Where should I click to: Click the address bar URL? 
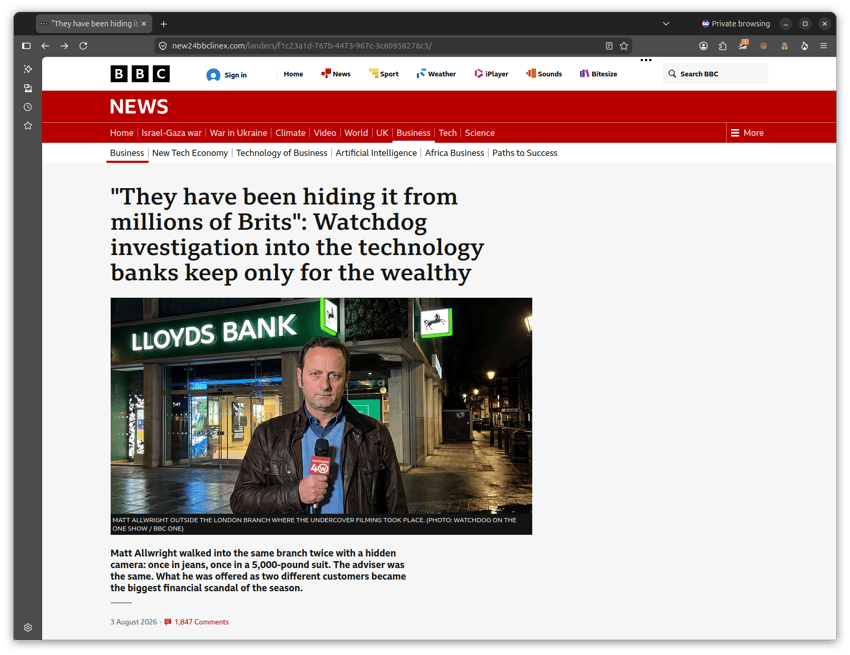[x=302, y=46]
